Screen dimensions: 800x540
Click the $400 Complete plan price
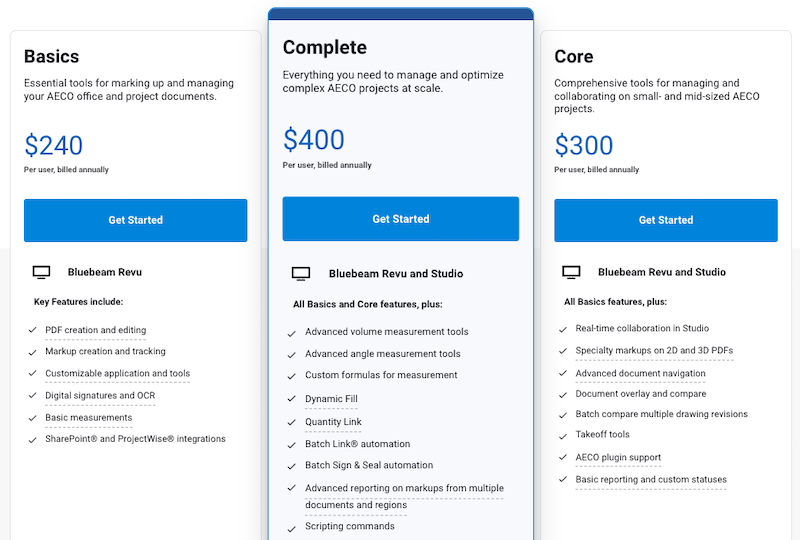pos(314,139)
